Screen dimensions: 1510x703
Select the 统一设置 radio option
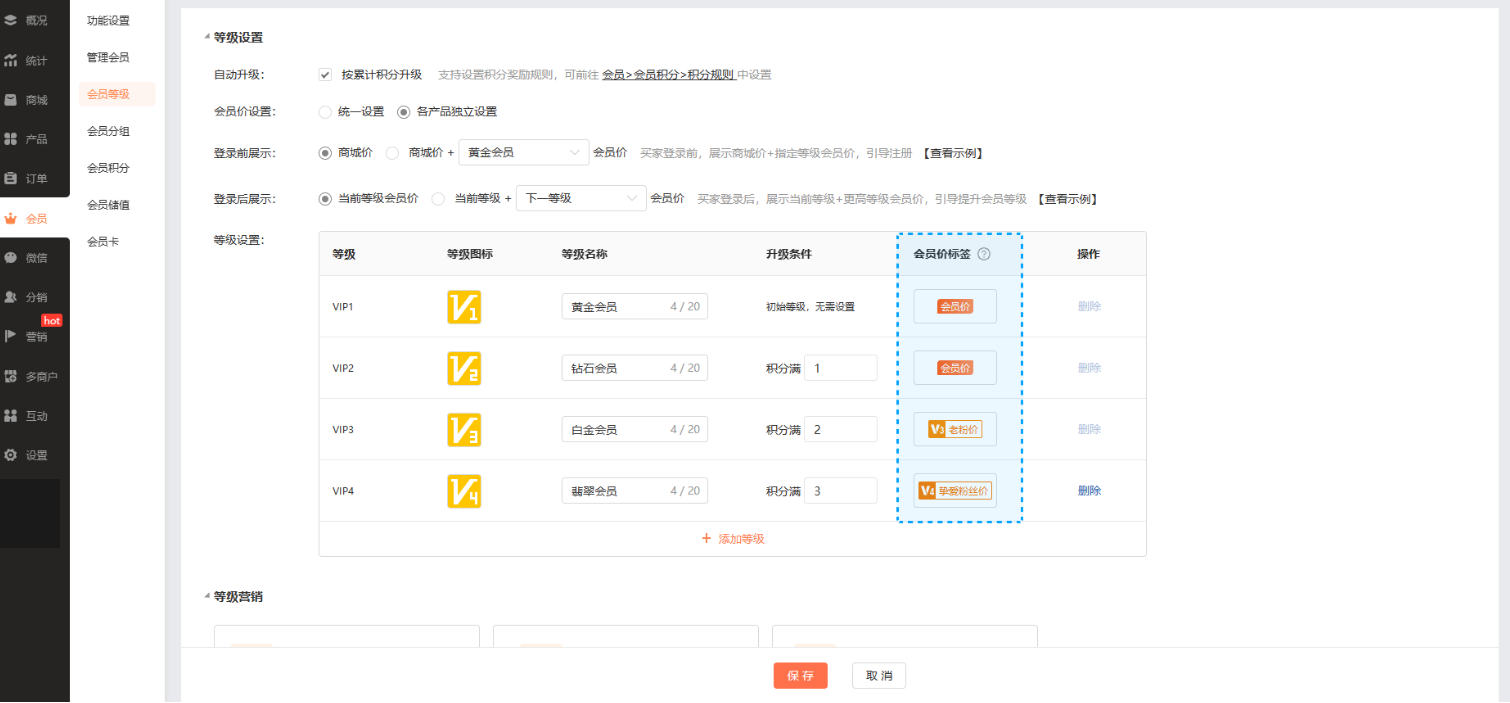(325, 112)
